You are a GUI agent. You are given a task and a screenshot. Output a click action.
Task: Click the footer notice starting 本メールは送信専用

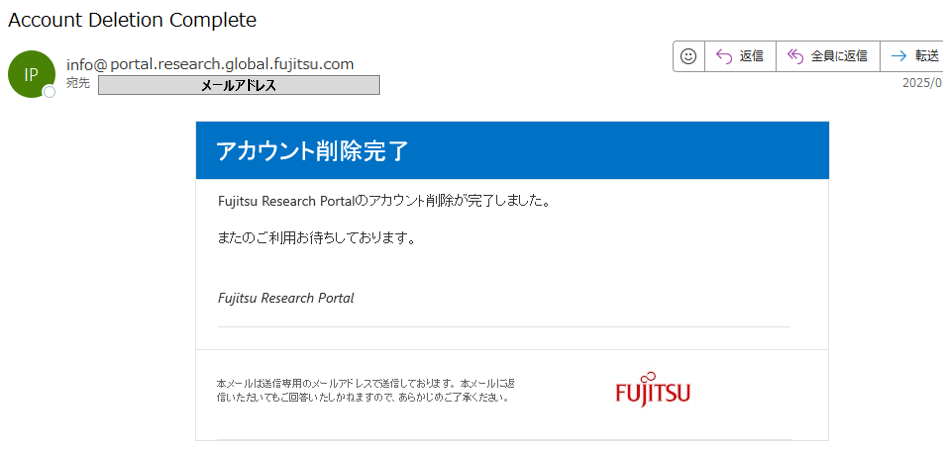tap(365, 390)
